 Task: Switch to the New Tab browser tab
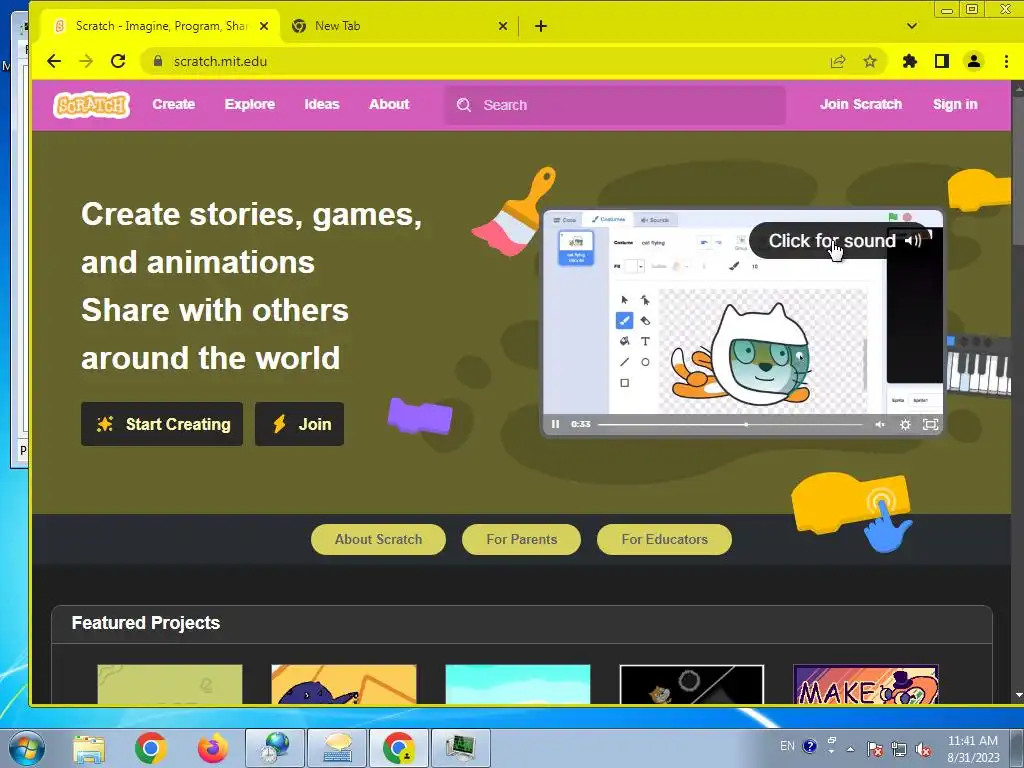(x=400, y=26)
